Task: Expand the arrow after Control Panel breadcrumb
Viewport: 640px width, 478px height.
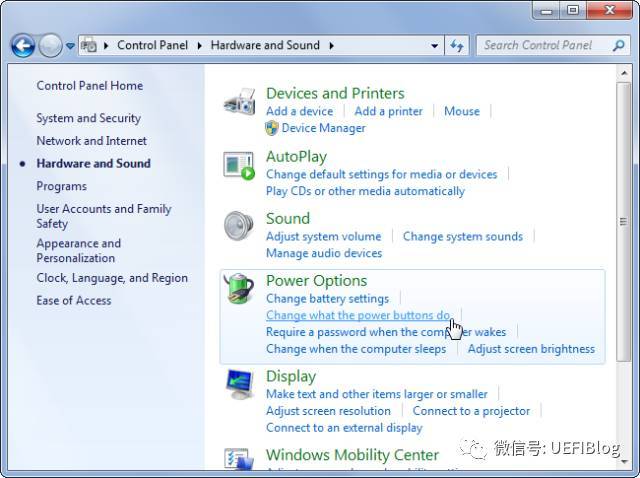Action: (x=200, y=45)
